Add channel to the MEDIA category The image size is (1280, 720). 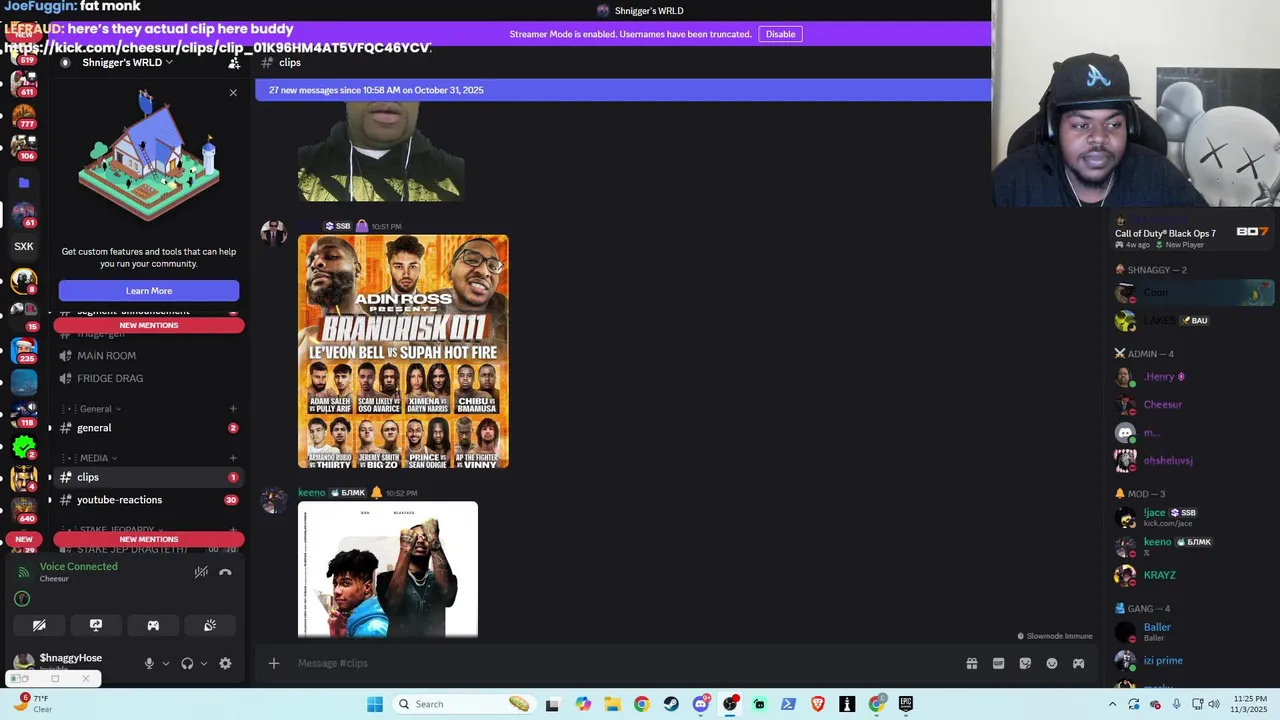[x=233, y=458]
